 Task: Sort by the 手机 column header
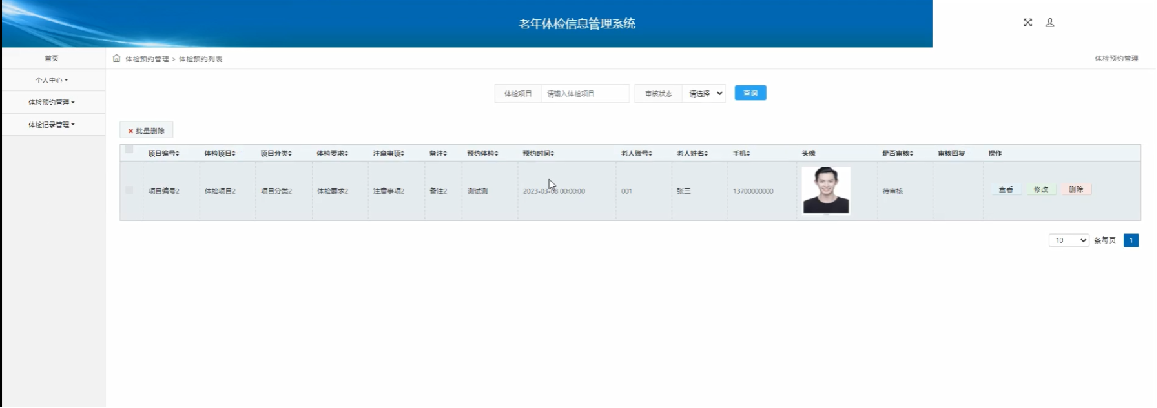point(742,153)
